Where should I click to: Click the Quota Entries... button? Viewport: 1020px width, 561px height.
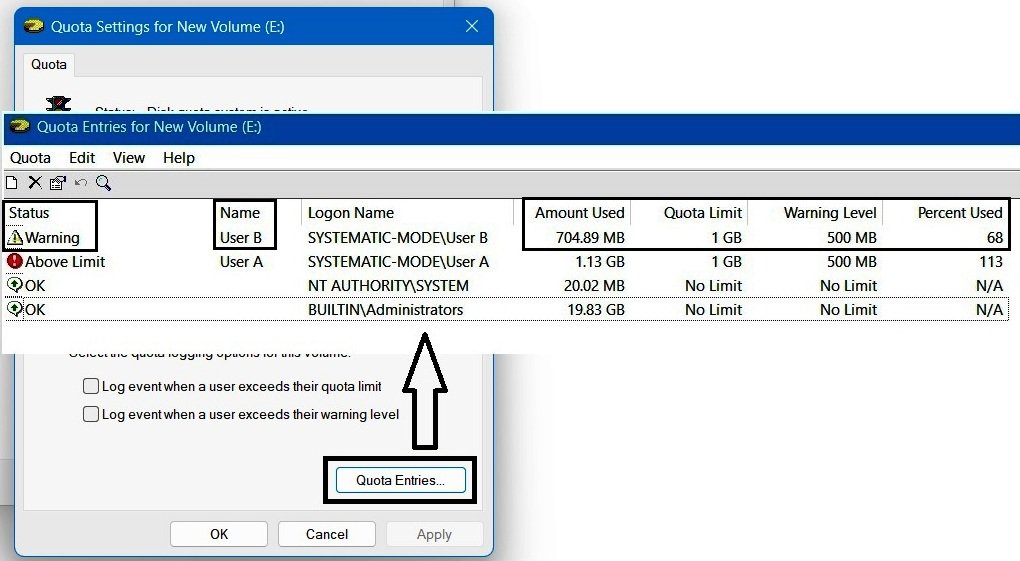click(x=401, y=480)
